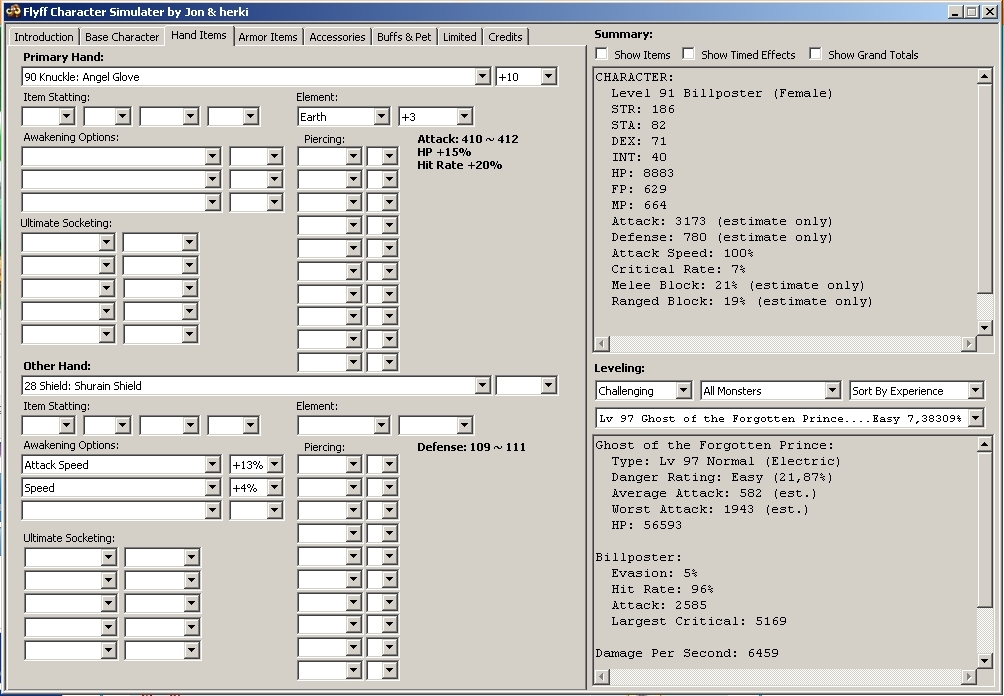Enable the Show Items checkbox
The width and height of the screenshot is (1004, 696).
(x=602, y=54)
